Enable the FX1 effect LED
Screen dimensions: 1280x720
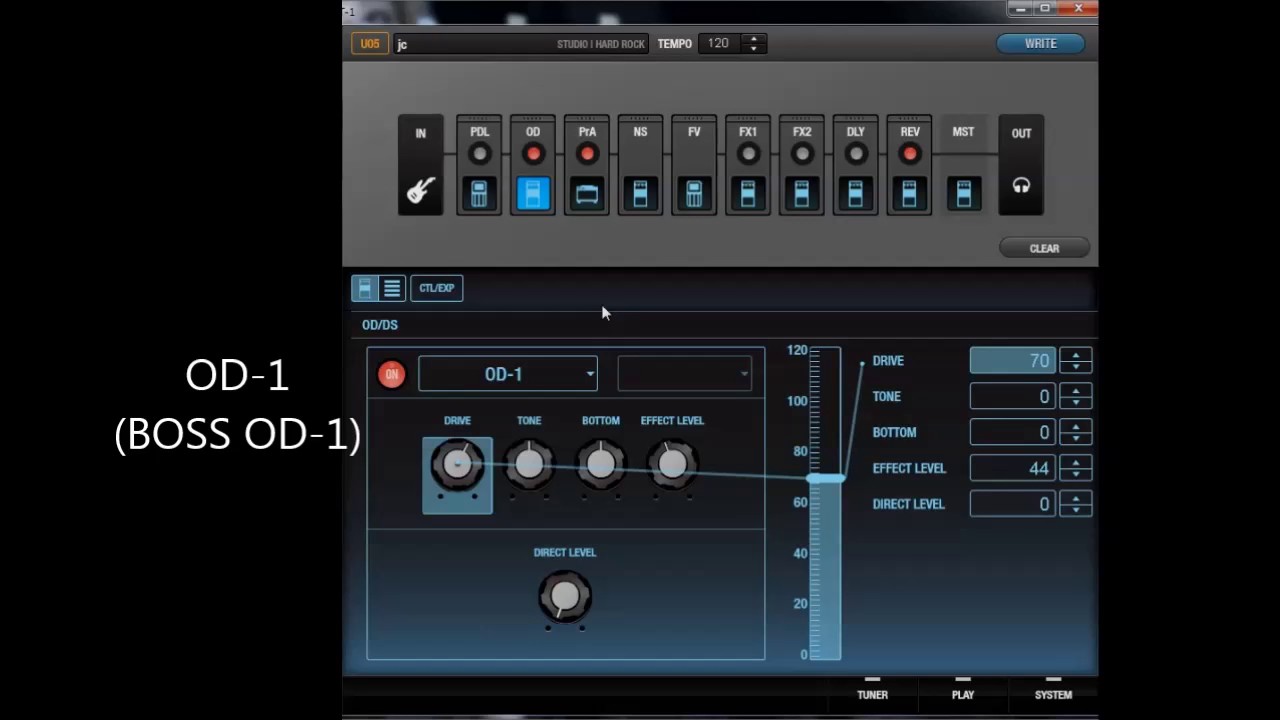(748, 154)
